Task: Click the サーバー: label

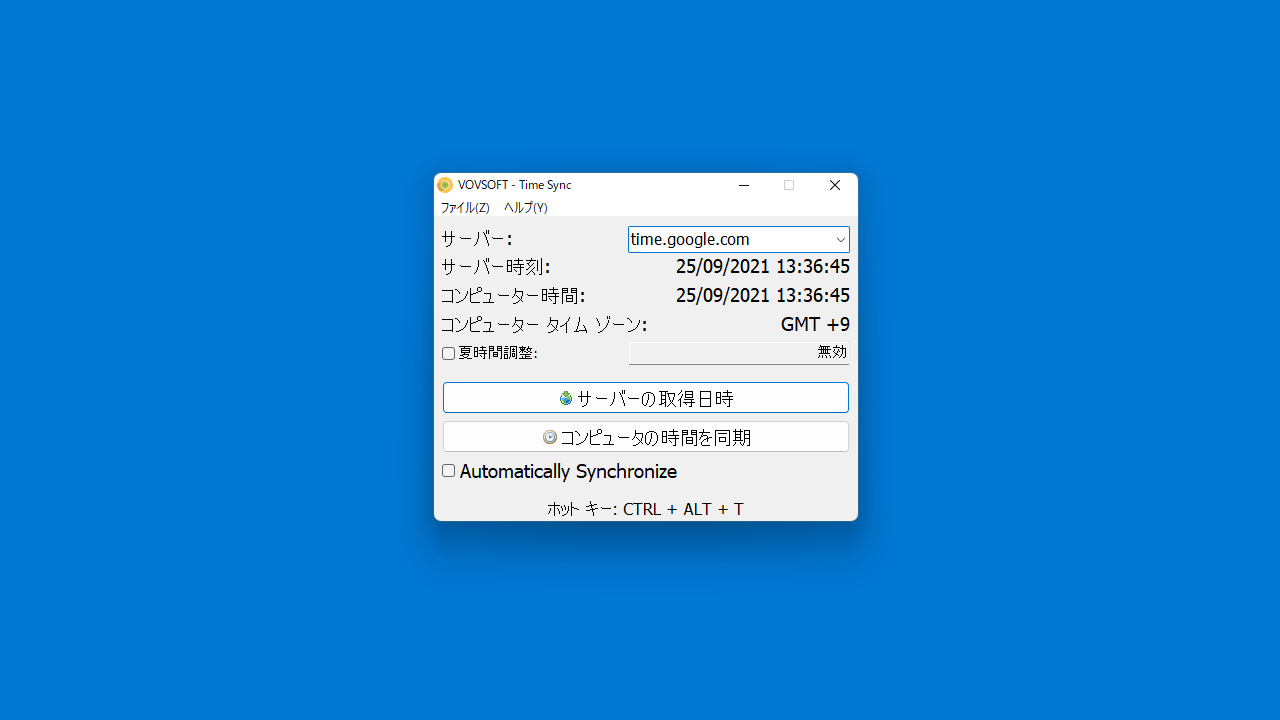Action: (x=477, y=239)
